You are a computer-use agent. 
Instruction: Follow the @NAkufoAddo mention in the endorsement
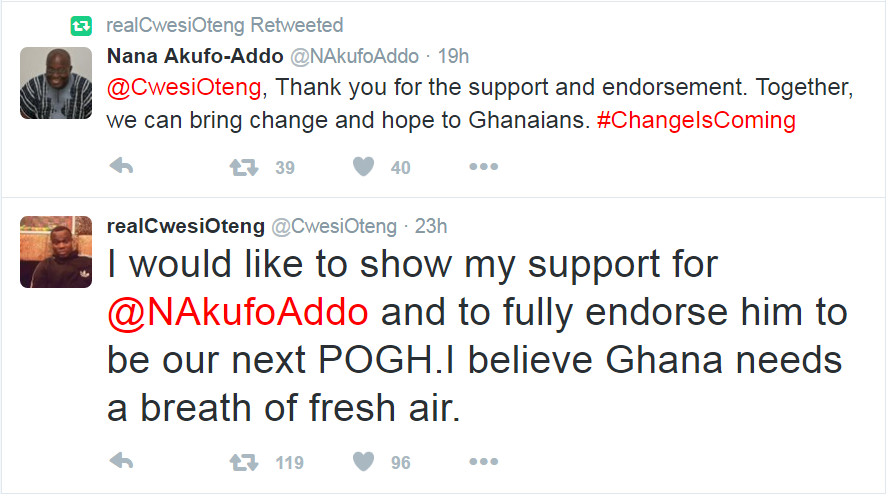[238, 312]
